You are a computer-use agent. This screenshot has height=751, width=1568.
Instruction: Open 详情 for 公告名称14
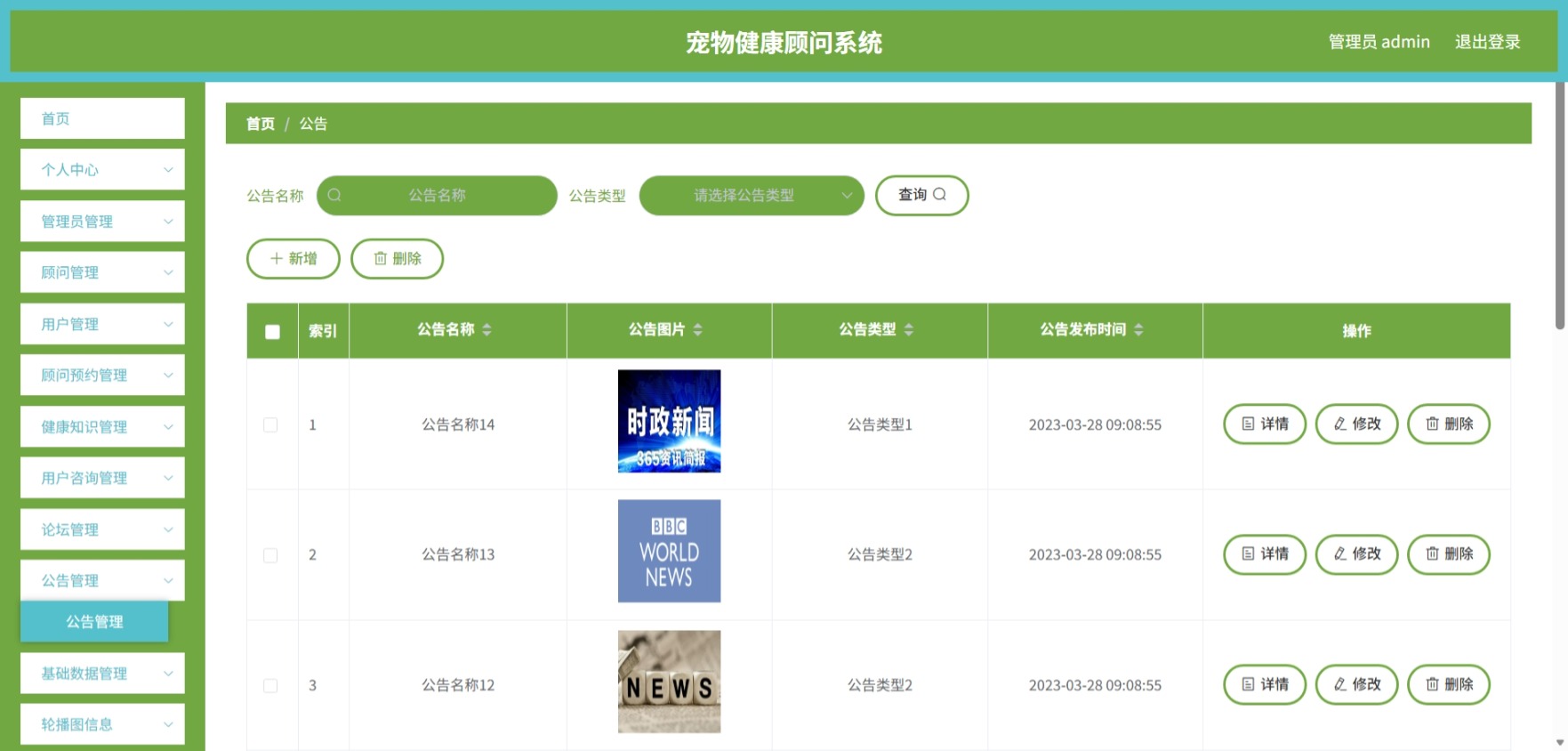click(1265, 424)
